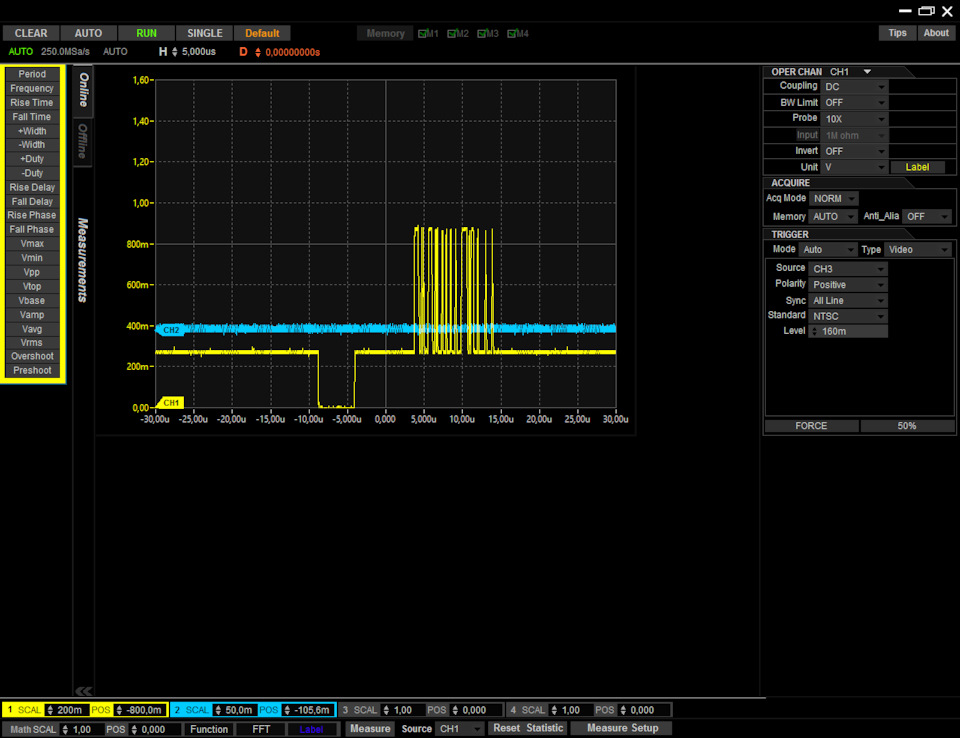This screenshot has width=960, height=738.
Task: Select the Period measurement
Action: coord(32,74)
